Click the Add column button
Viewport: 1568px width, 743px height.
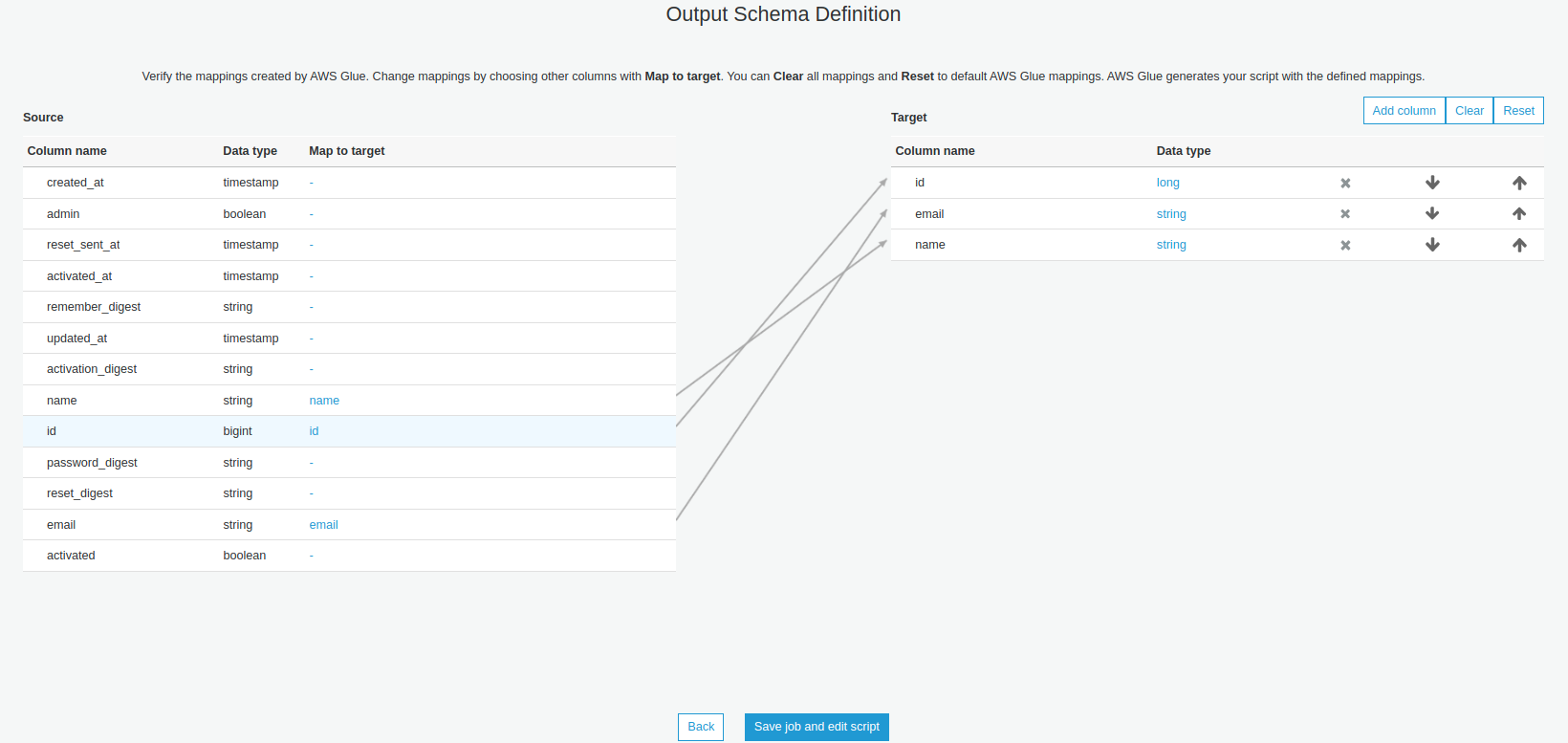click(1404, 111)
